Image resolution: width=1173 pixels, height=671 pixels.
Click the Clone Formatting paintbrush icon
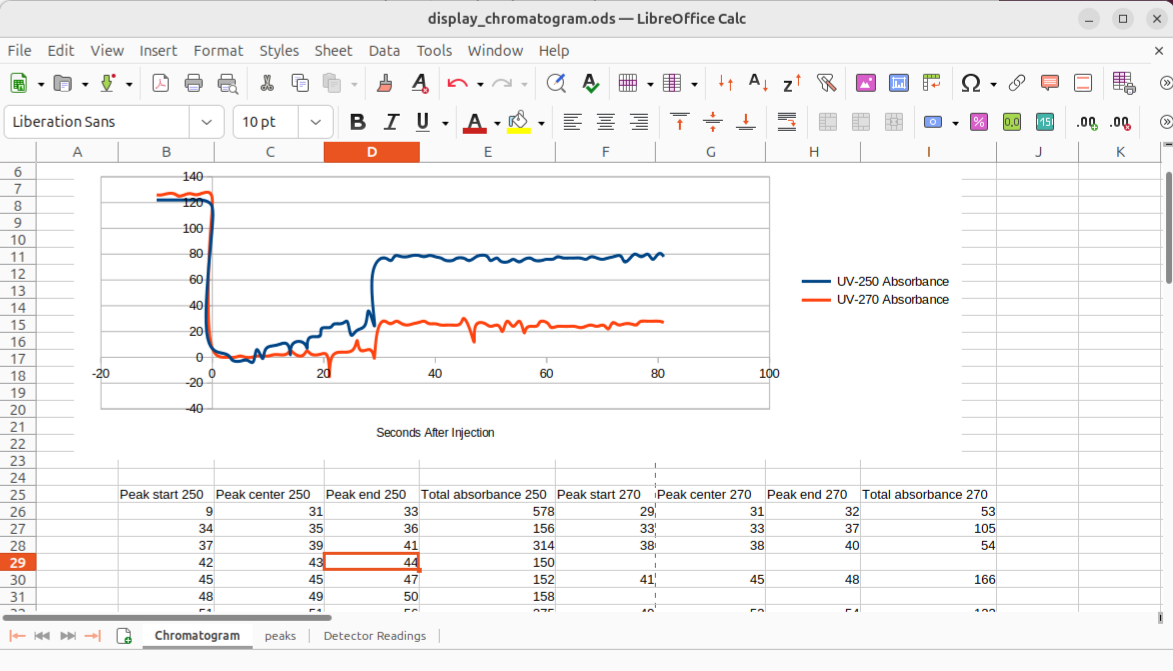click(384, 84)
